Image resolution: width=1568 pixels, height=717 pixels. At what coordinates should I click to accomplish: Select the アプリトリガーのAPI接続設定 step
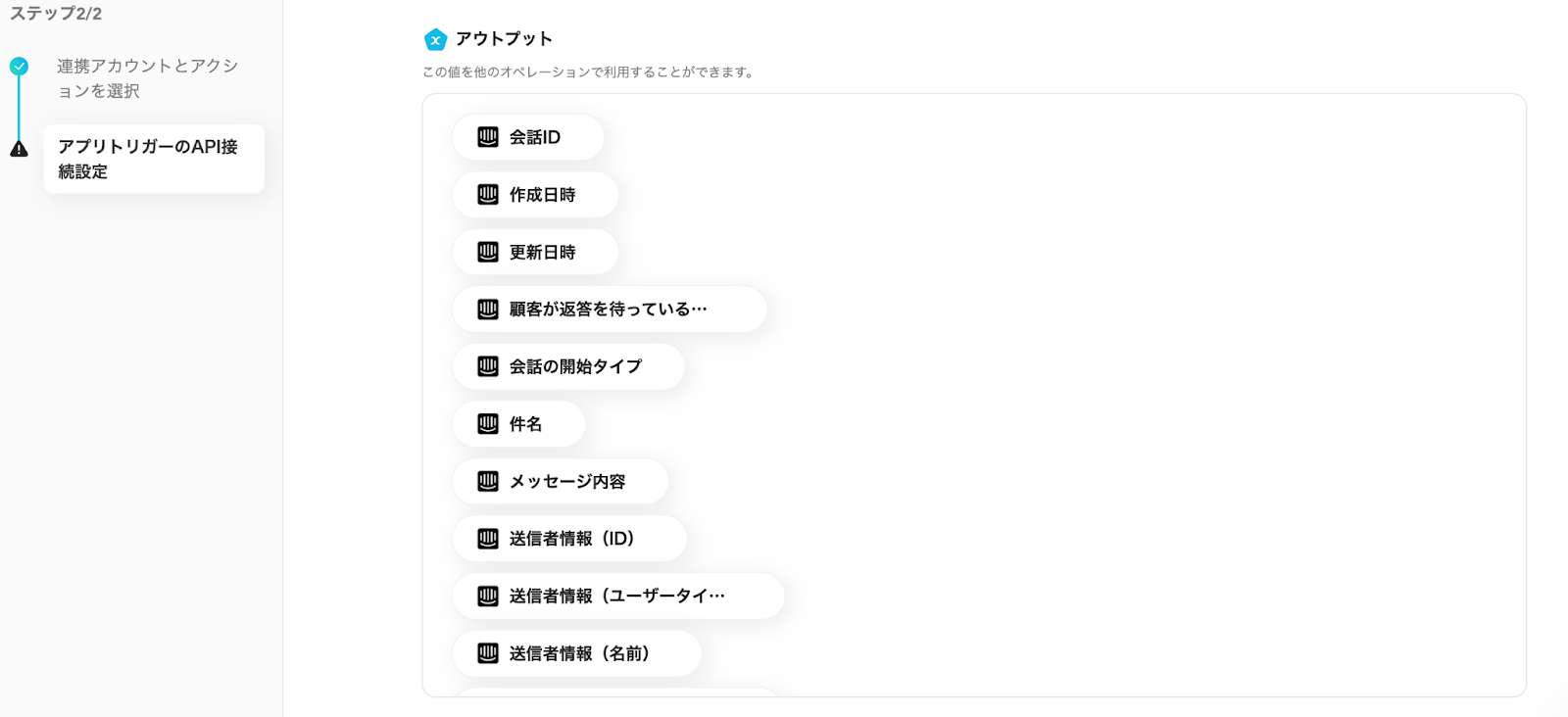153,159
